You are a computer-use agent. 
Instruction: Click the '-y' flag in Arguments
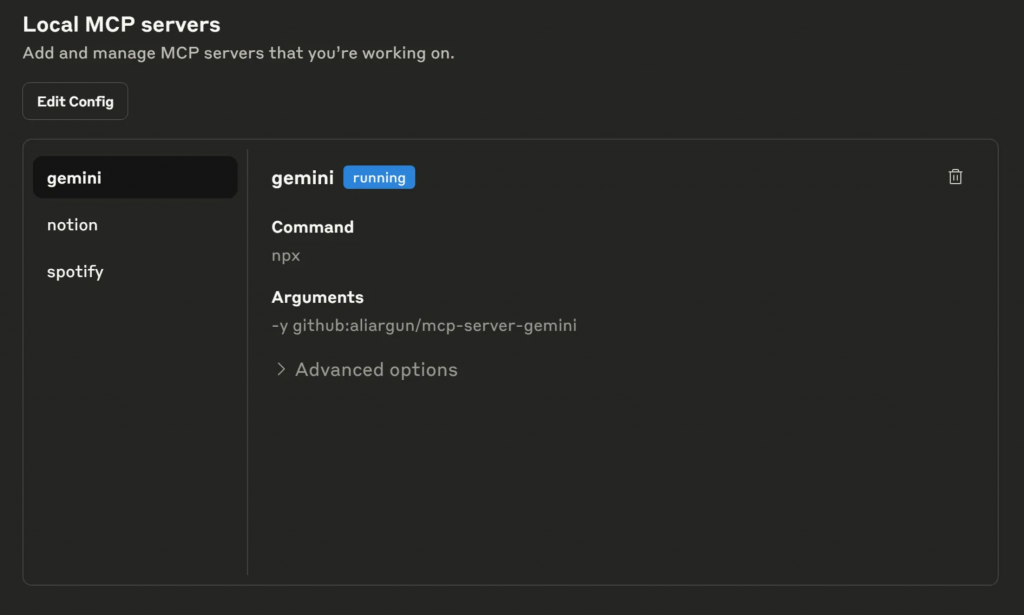(279, 325)
